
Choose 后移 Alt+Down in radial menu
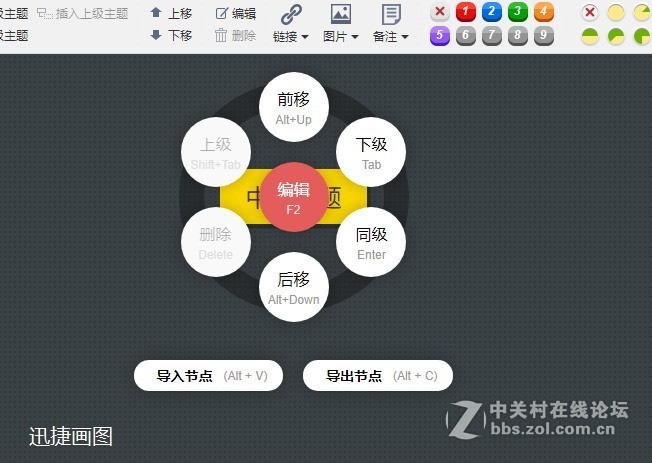coord(294,287)
